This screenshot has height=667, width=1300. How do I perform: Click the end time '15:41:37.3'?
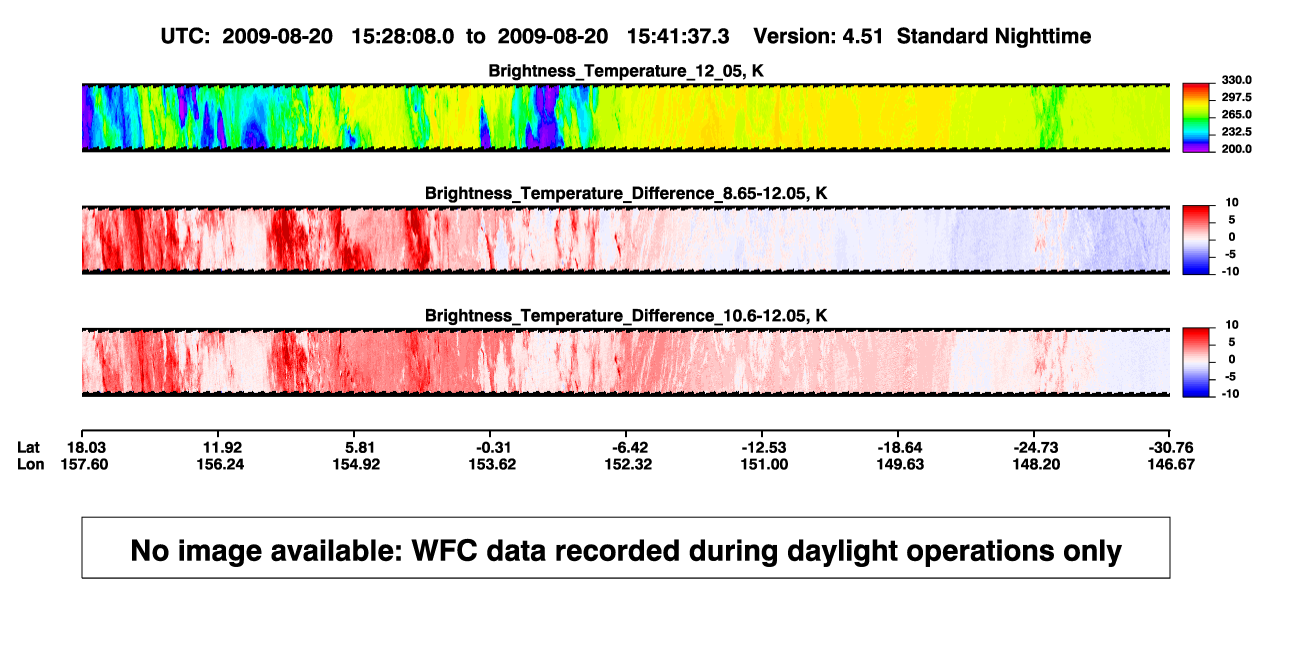tap(679, 37)
